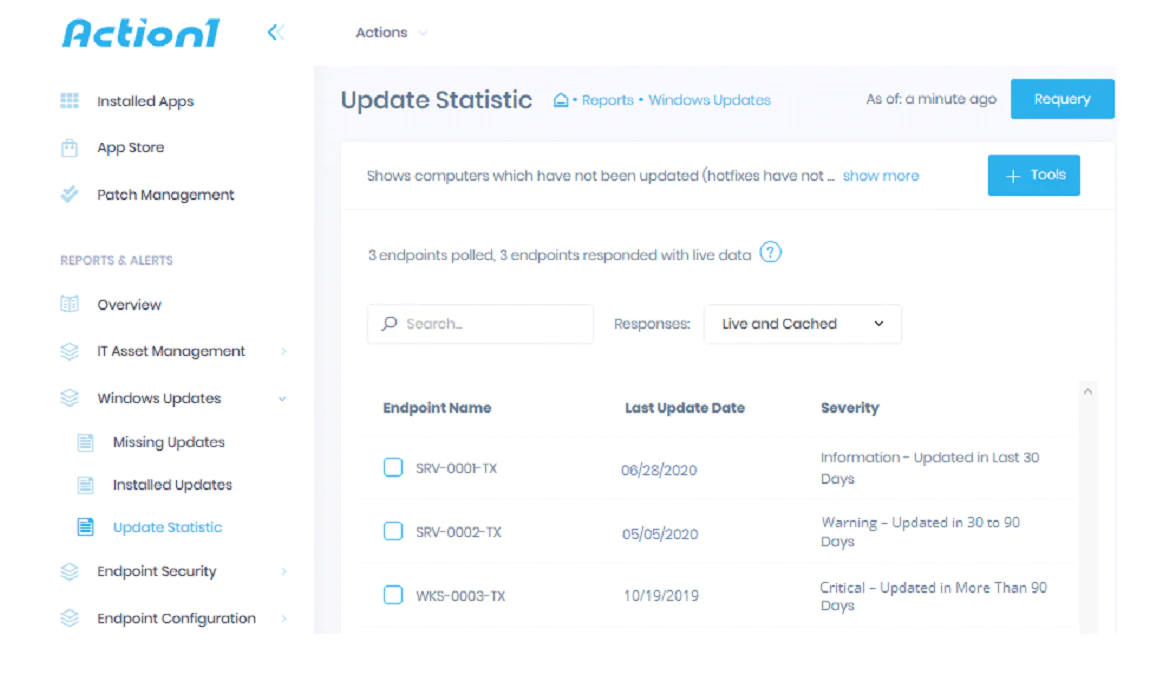Click the question mark help icon
This screenshot has width=1152, height=681.
770,254
